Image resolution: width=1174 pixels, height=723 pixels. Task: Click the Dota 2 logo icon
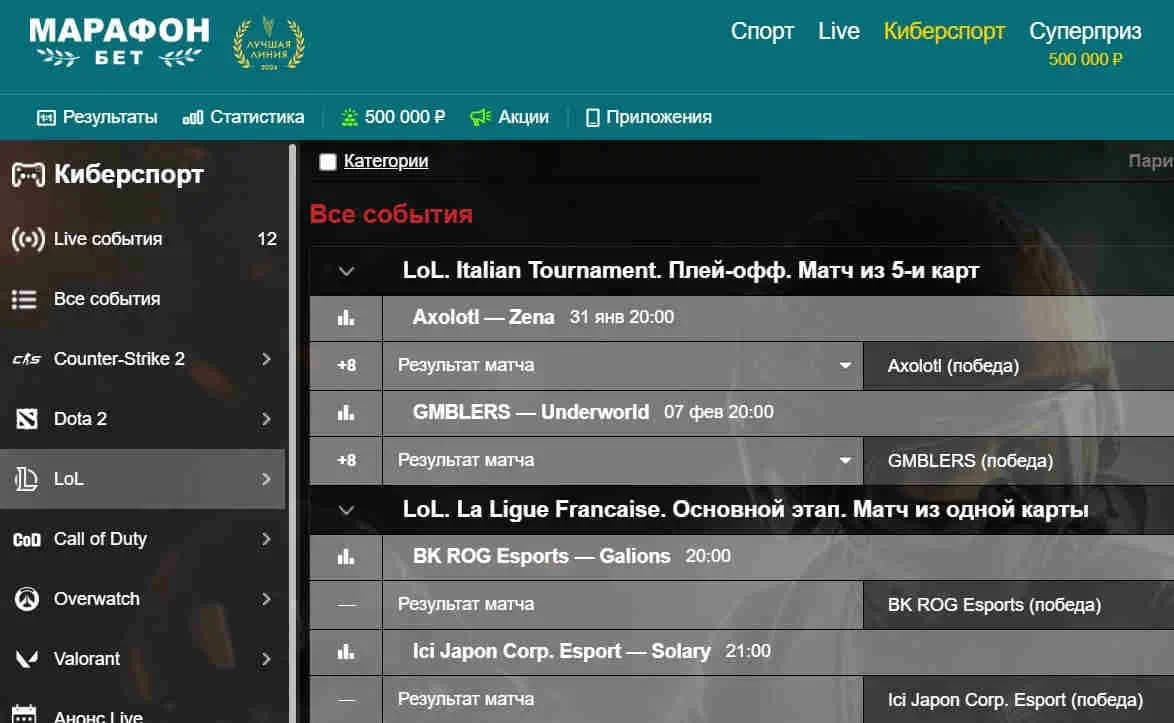click(x=26, y=419)
